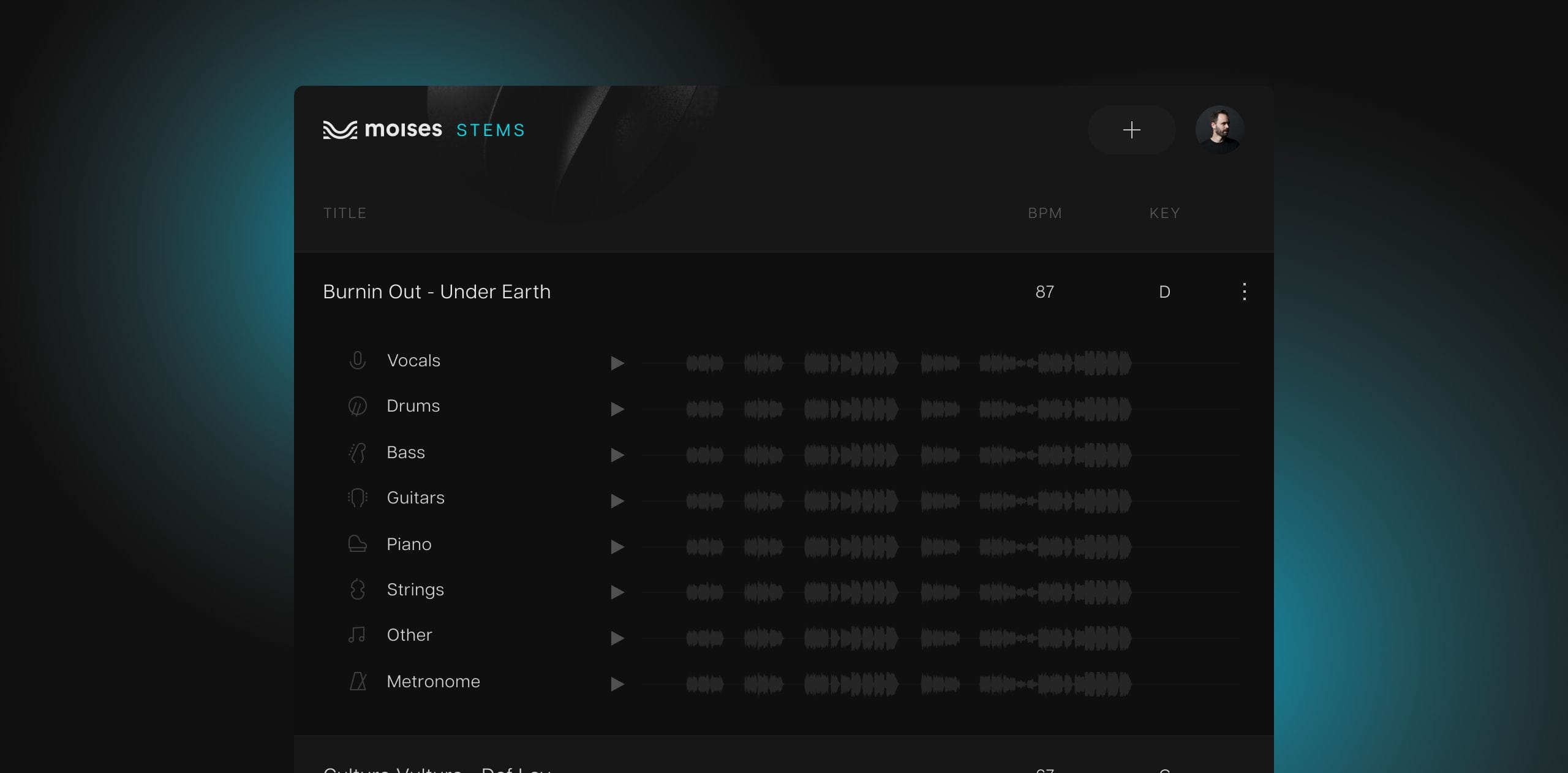The width and height of the screenshot is (1568, 773).
Task: Play the Vocals stem
Action: (617, 363)
